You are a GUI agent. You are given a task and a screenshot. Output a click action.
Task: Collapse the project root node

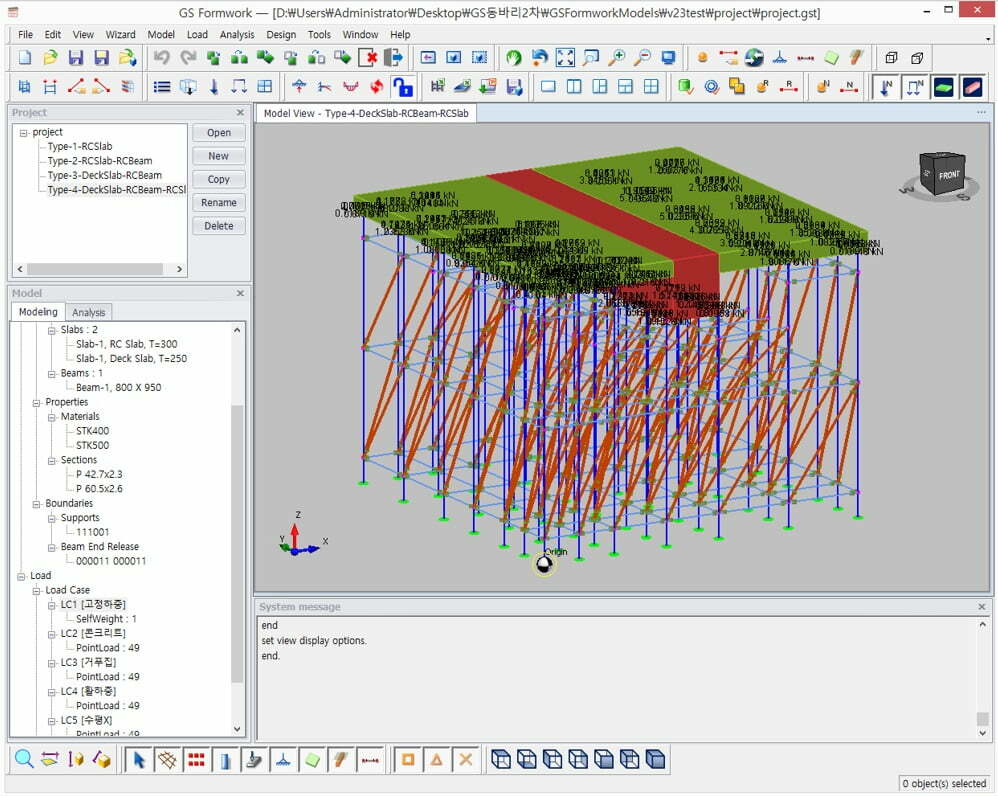24,132
